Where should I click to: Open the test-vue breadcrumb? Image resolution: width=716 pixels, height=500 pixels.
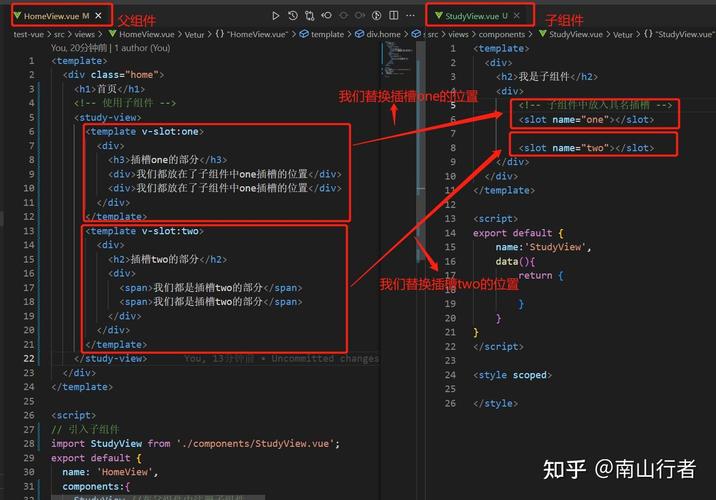click(x=28, y=34)
